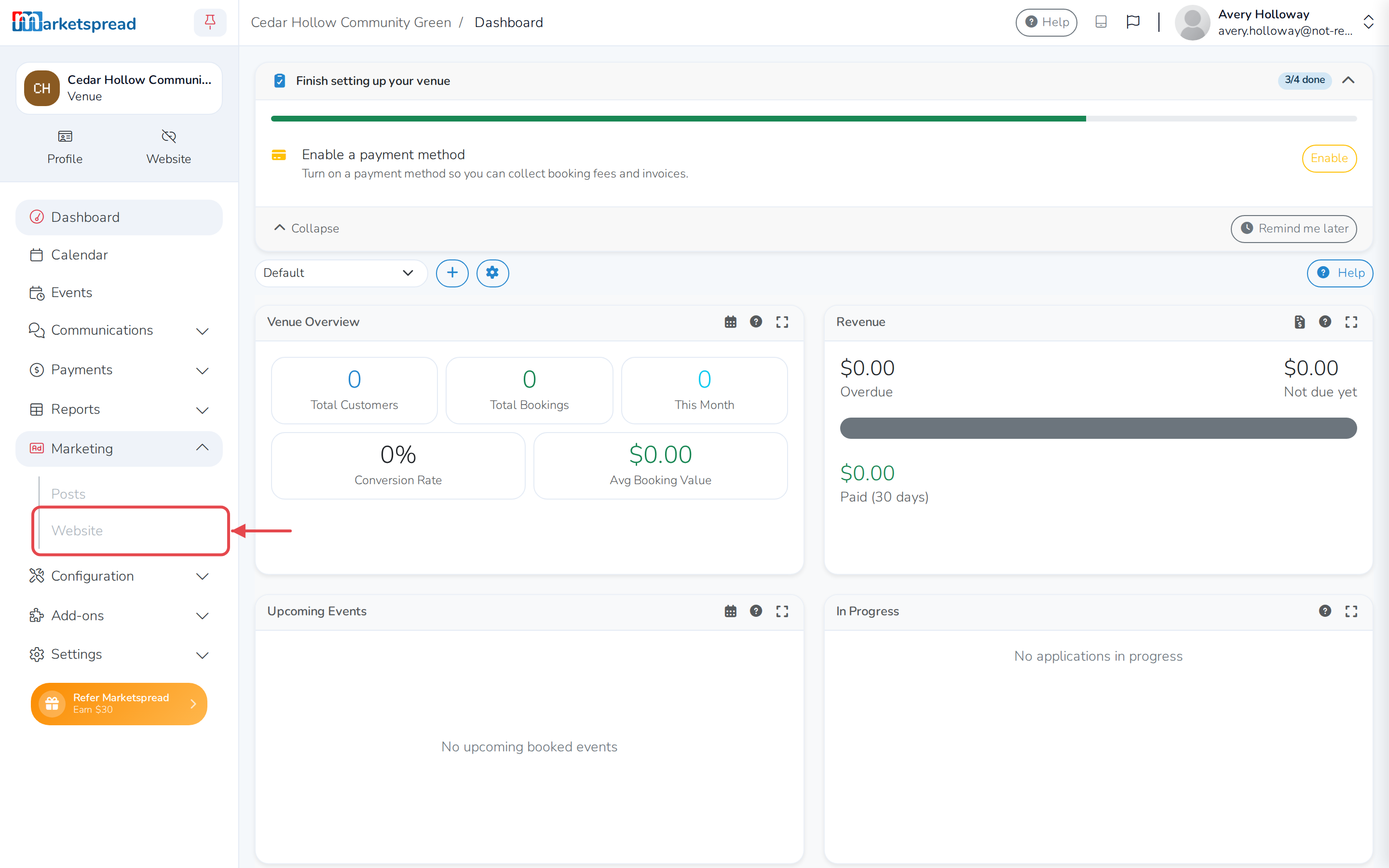Pin the sidebar with the pin icon
This screenshot has height=868, width=1389.
[210, 22]
